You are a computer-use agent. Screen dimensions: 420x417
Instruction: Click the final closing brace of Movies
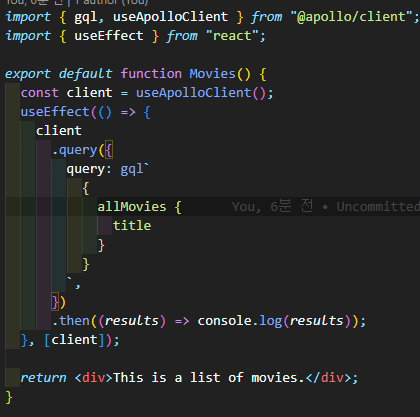[x=9, y=397]
